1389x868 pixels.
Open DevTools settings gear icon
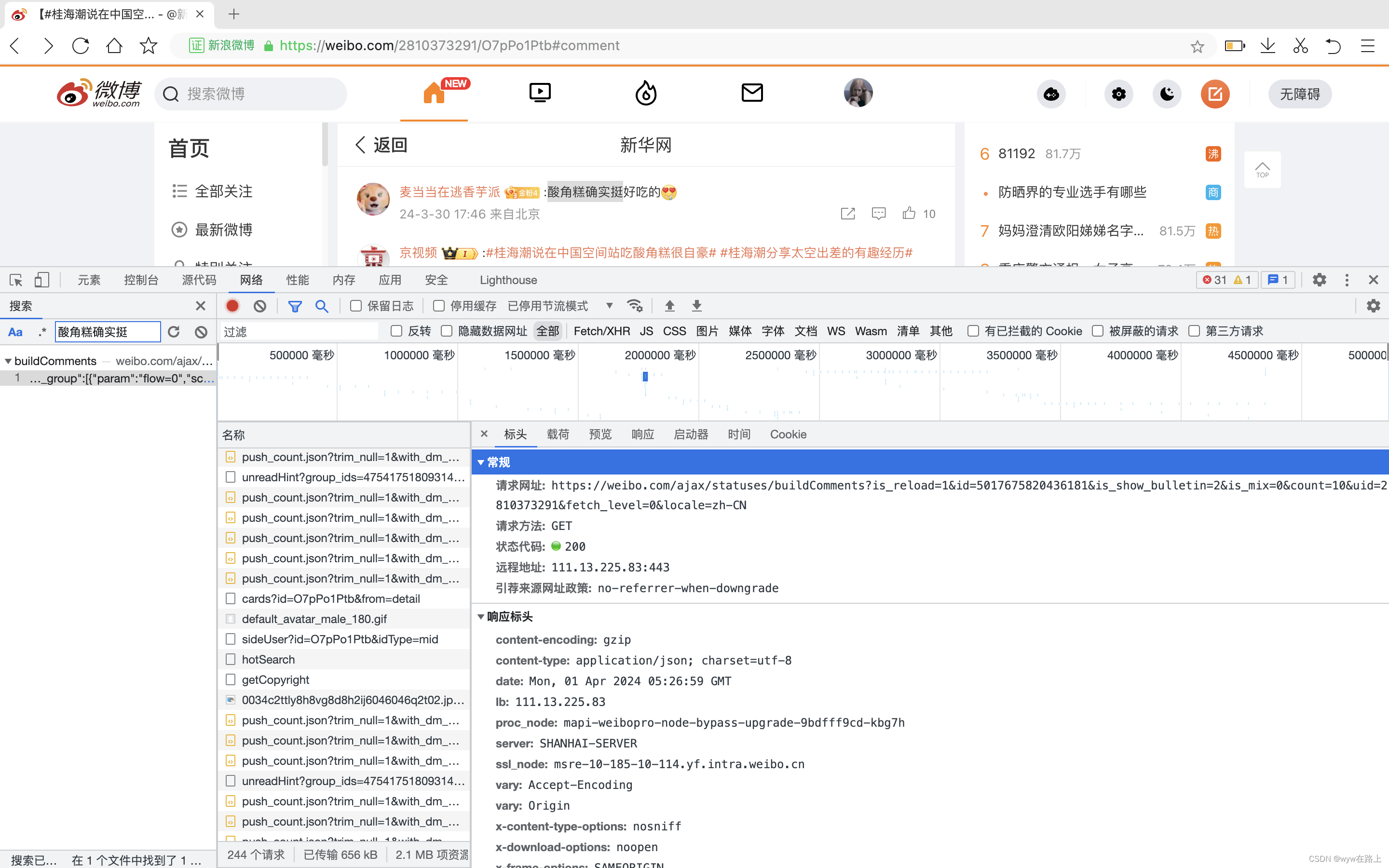click(1320, 280)
